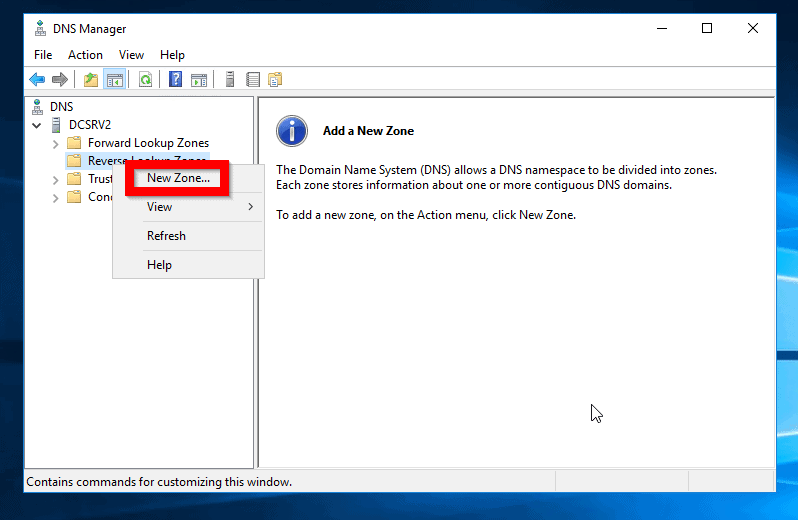Image resolution: width=798 pixels, height=520 pixels.
Task: Click the status bar message text
Action: [x=159, y=482]
